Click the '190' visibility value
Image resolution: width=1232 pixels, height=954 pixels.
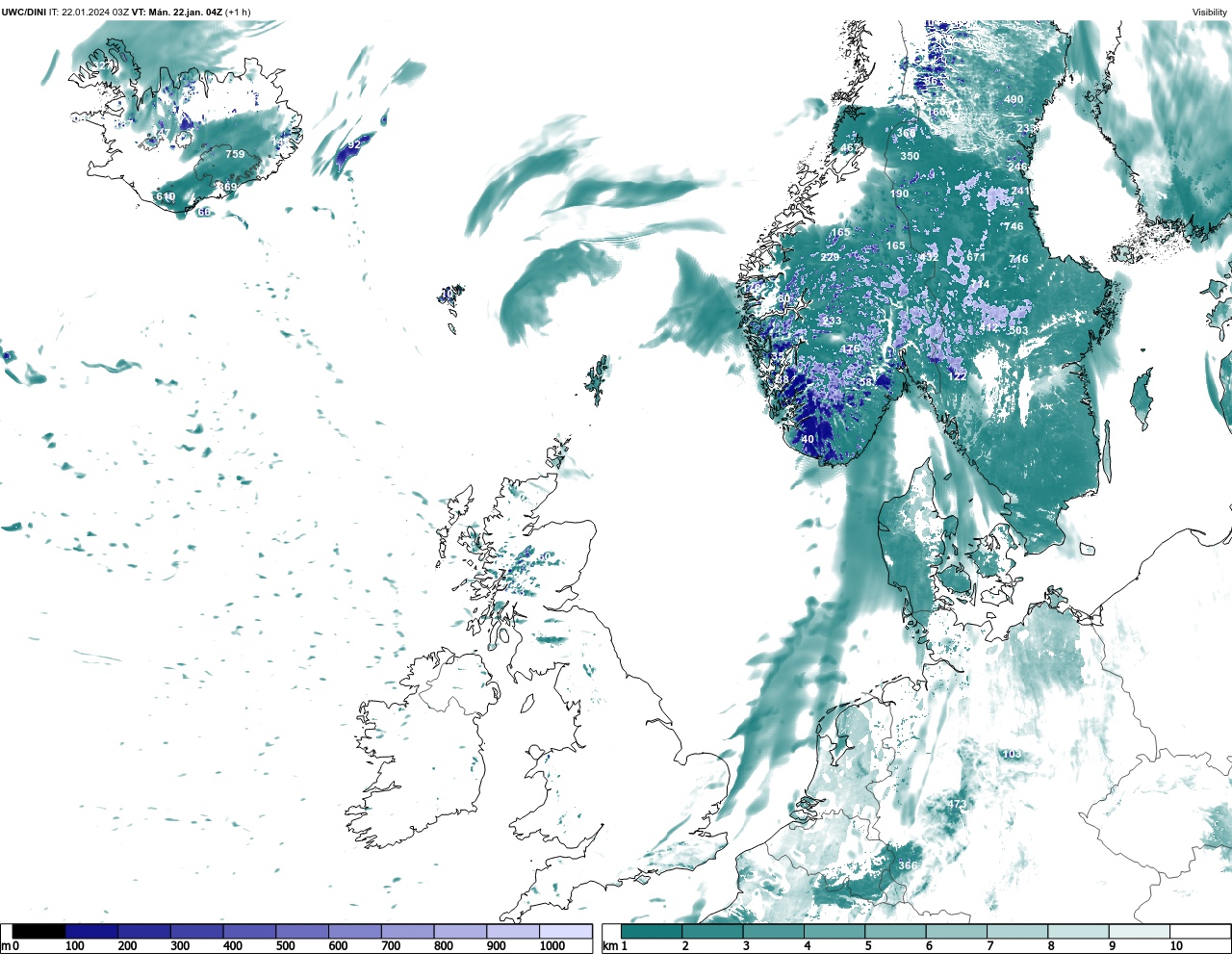[899, 193]
